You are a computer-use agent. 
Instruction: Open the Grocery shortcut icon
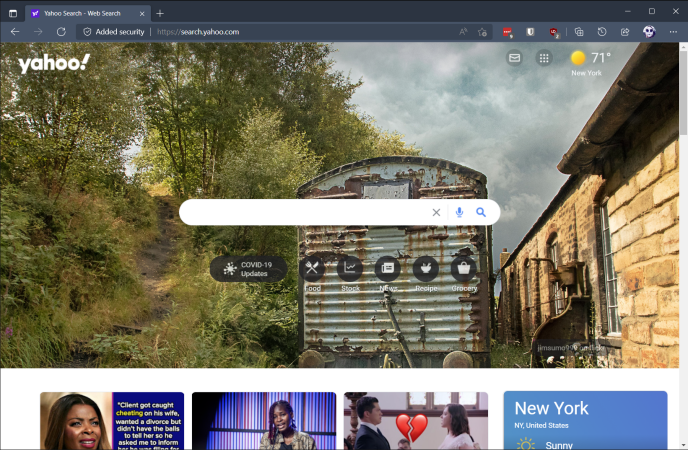pyautogui.click(x=464, y=268)
